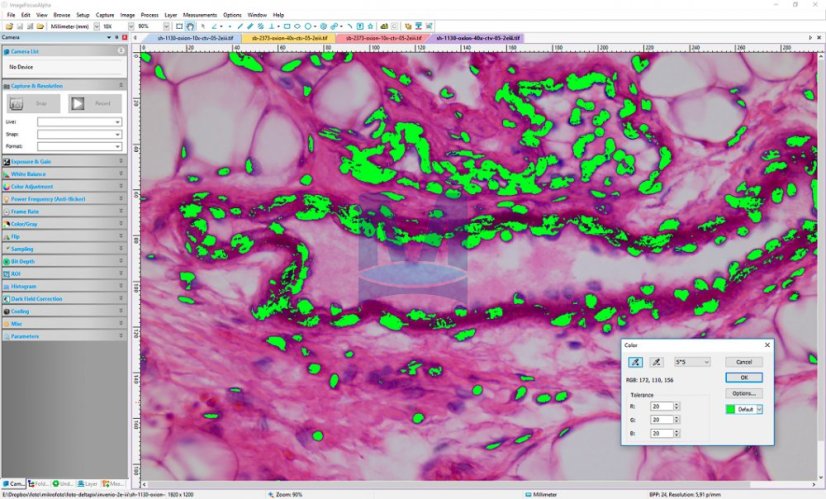
Task: Click the R tolerance input field
Action: coord(660,406)
